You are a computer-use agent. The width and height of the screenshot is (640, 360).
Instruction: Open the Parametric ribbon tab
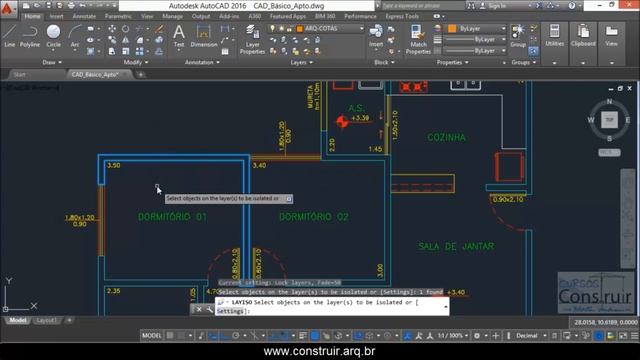(x=118, y=16)
